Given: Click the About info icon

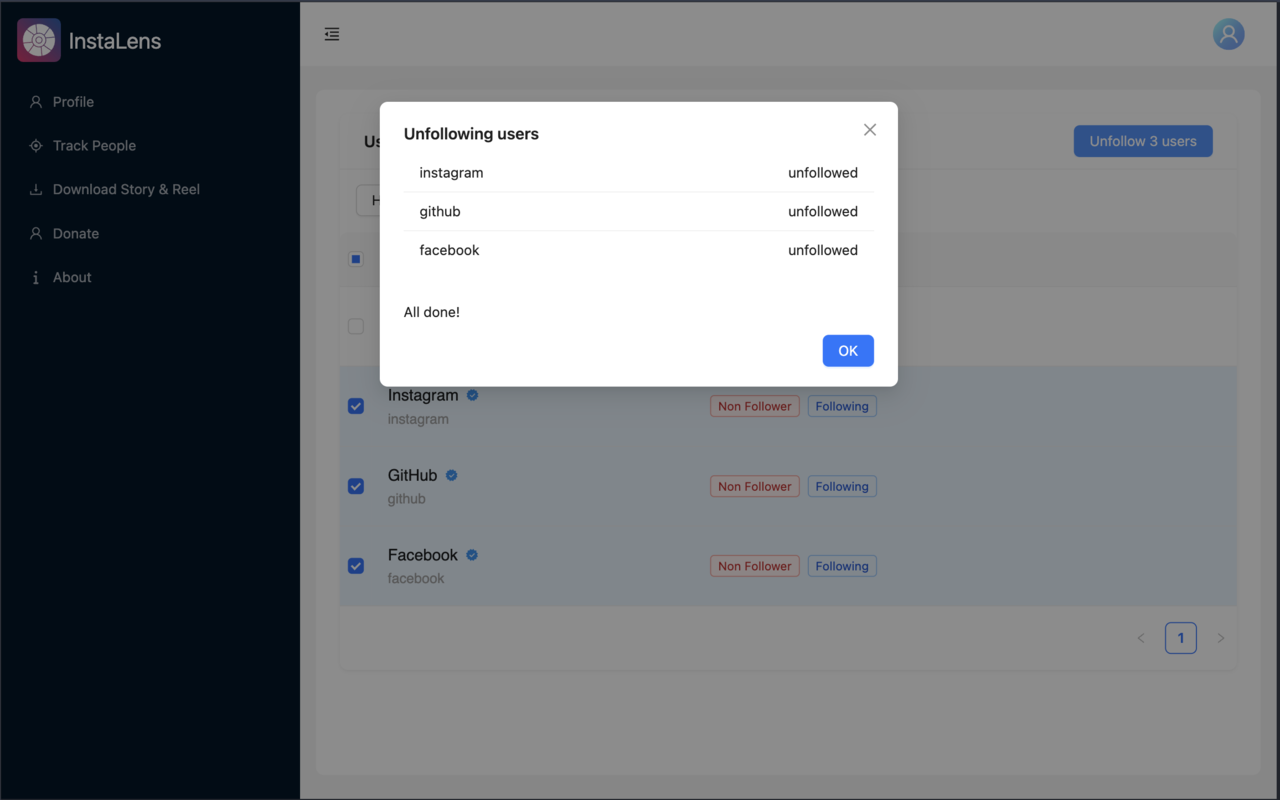Looking at the screenshot, I should pyautogui.click(x=36, y=278).
